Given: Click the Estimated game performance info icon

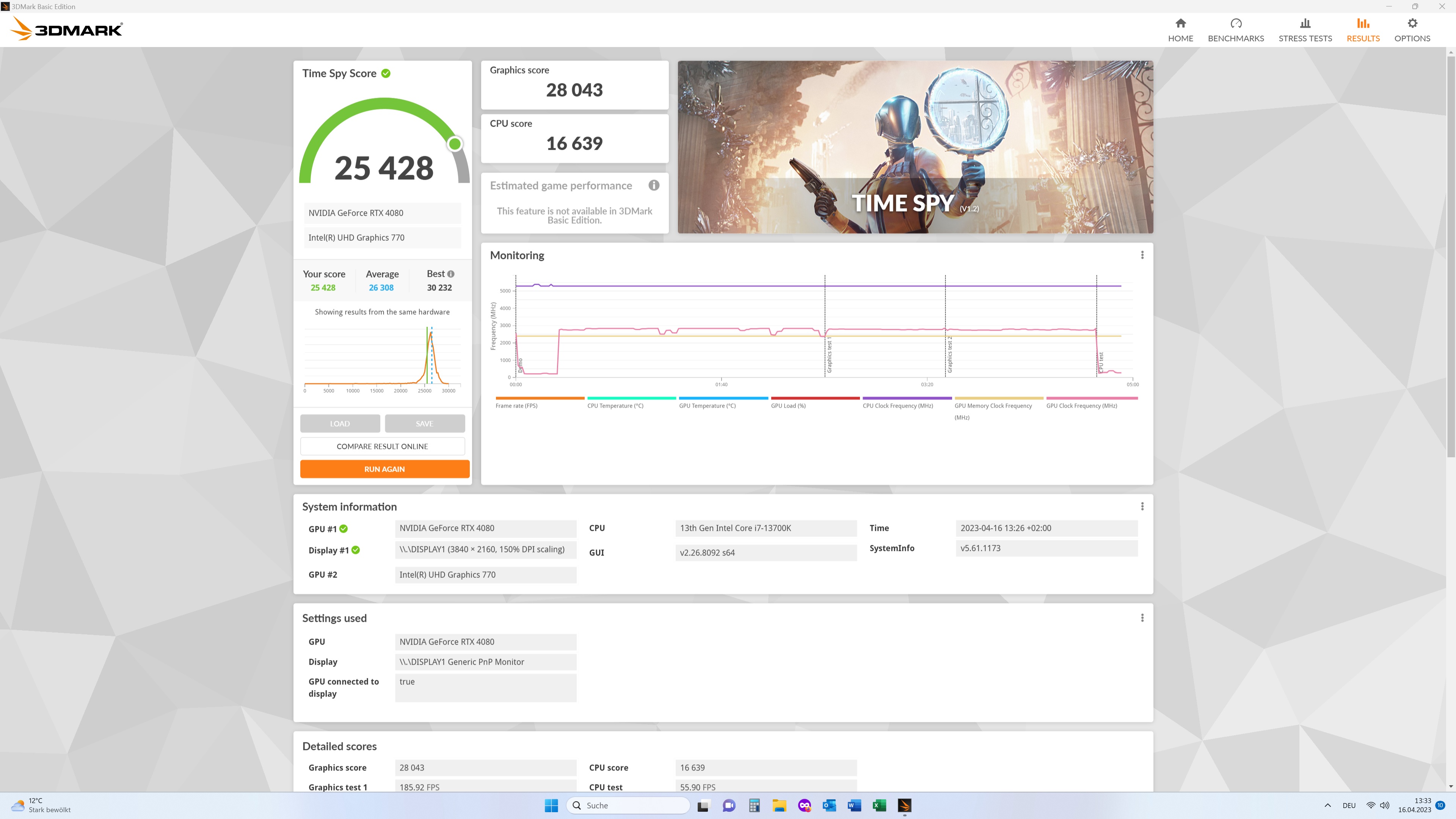Looking at the screenshot, I should tap(654, 185).
